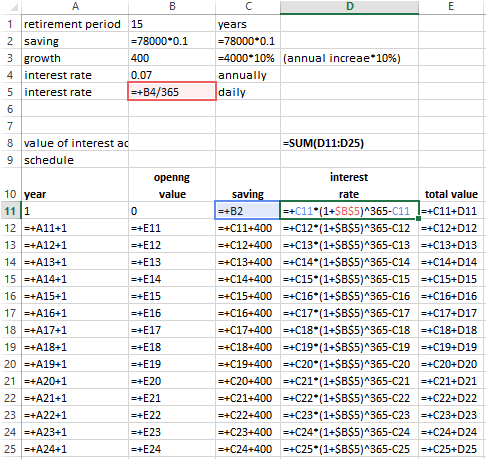Click cell =+C25+D25
This screenshot has width=487, height=460.
coord(451,449)
